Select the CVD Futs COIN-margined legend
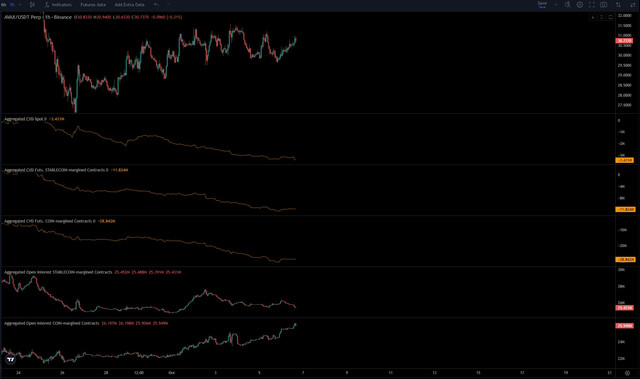 (49, 221)
